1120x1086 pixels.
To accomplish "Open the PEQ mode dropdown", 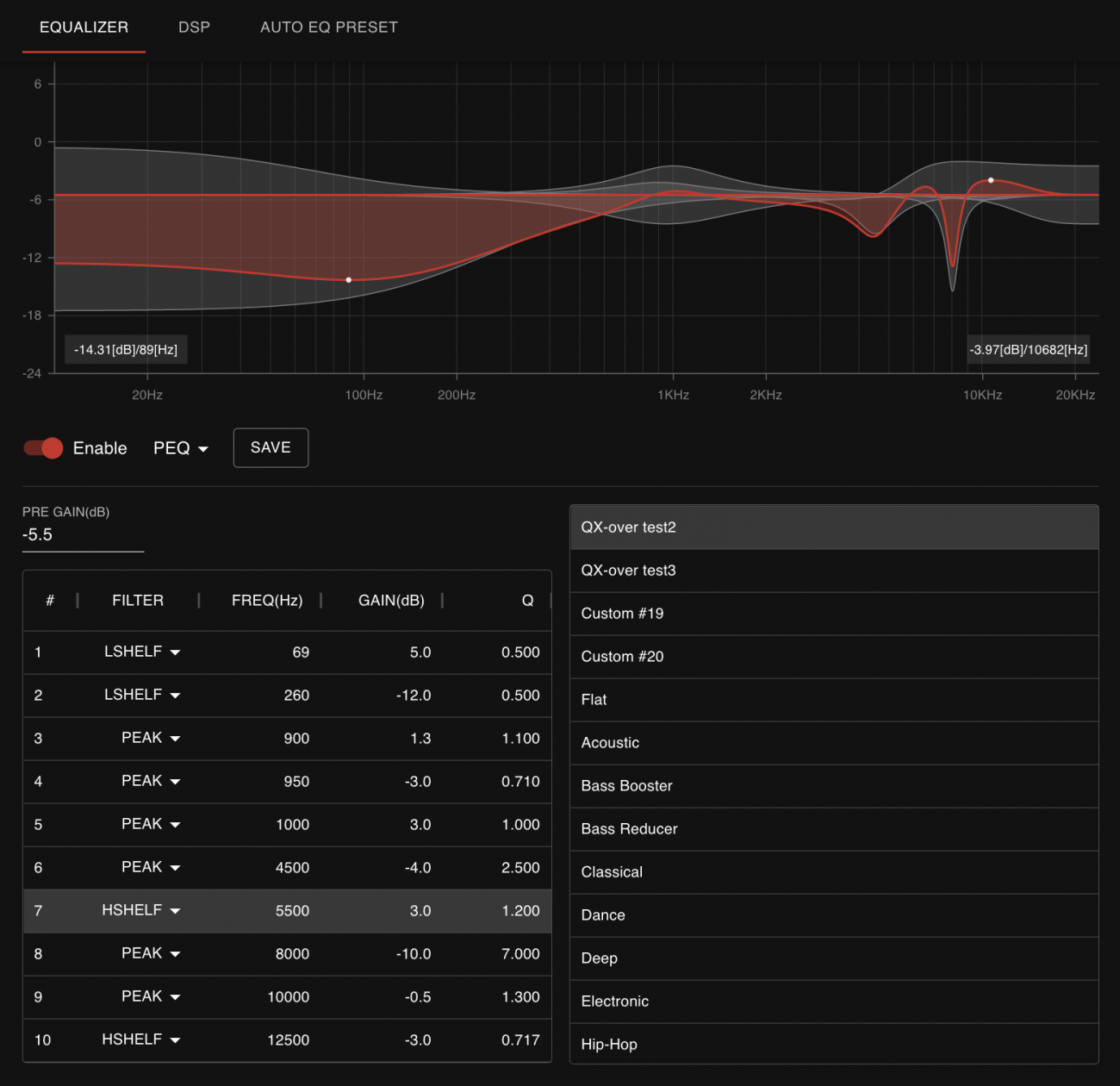I will click(181, 448).
